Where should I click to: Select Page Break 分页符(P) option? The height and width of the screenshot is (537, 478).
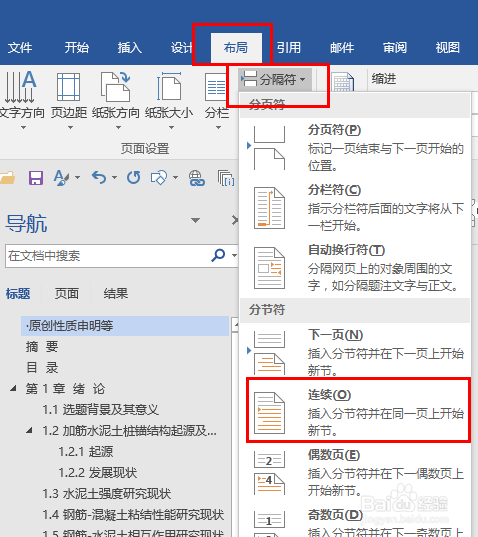(x=355, y=148)
